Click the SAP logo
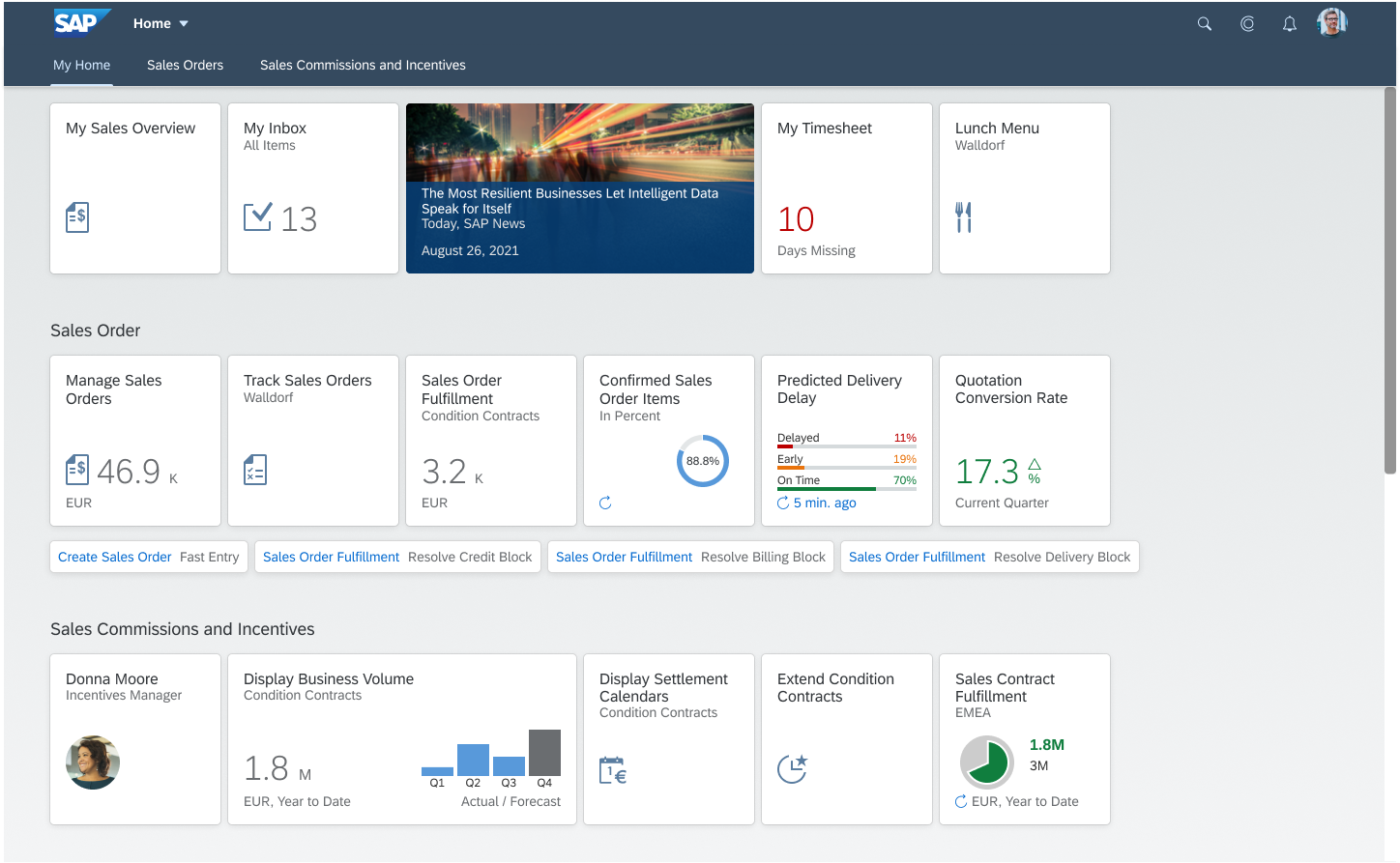Viewport: 1400px width, 863px height. tap(81, 21)
